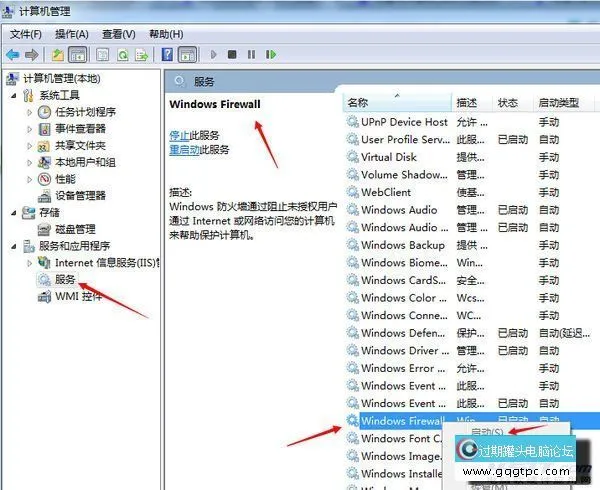Click the Restart service button

point(271,54)
